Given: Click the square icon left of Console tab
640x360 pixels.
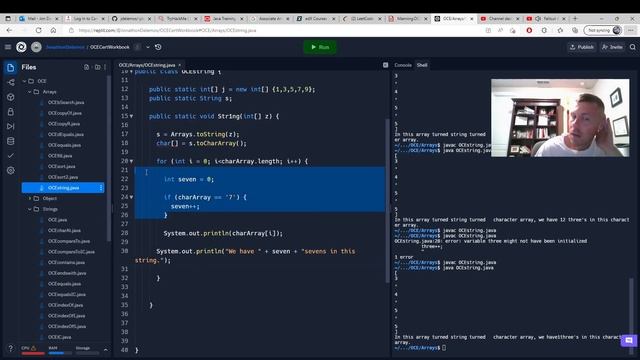Looking at the screenshot, I should tap(385, 65).
